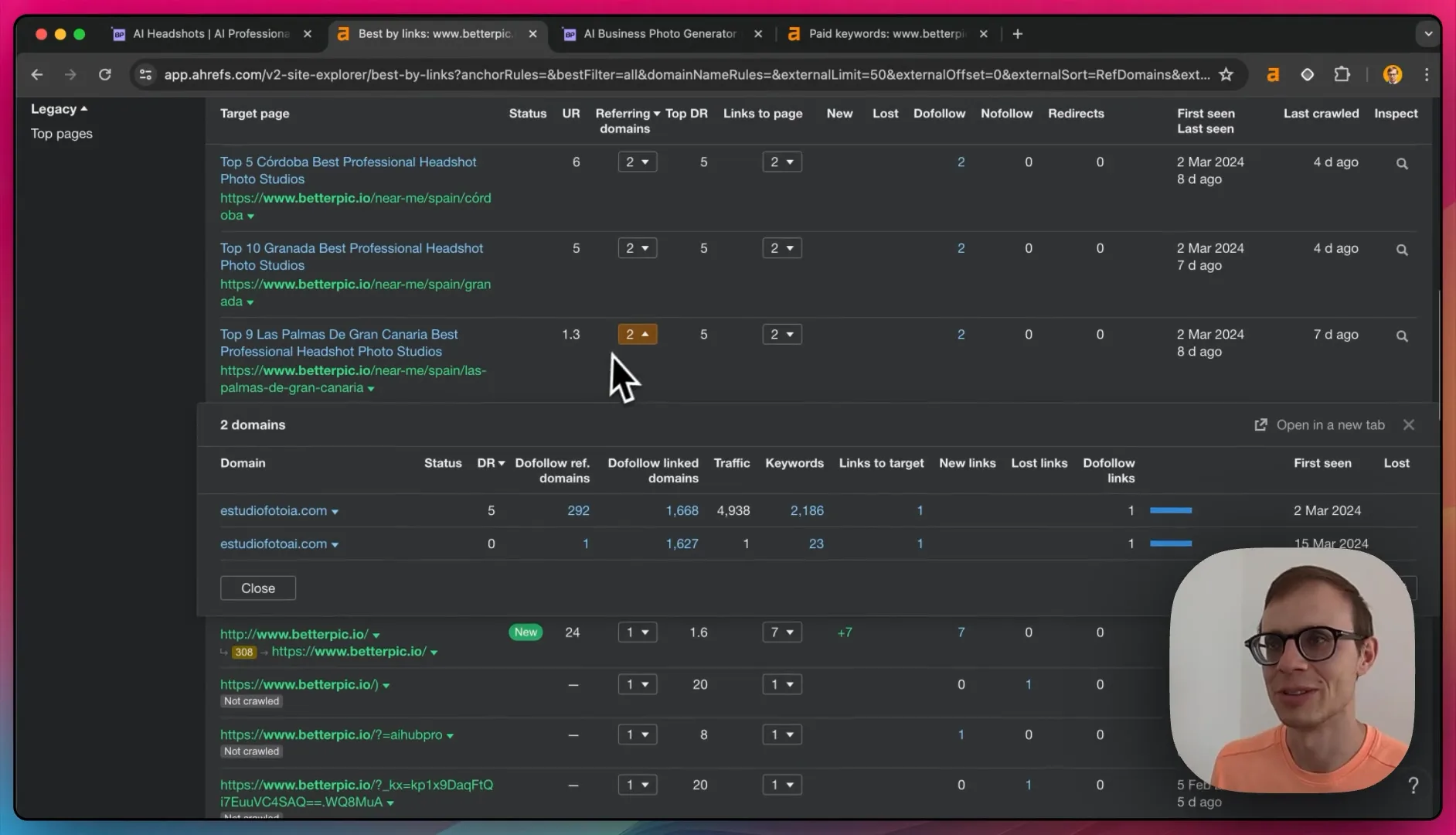The width and height of the screenshot is (1456, 835).
Task: Open referring domains in a new tab
Action: 1319,425
